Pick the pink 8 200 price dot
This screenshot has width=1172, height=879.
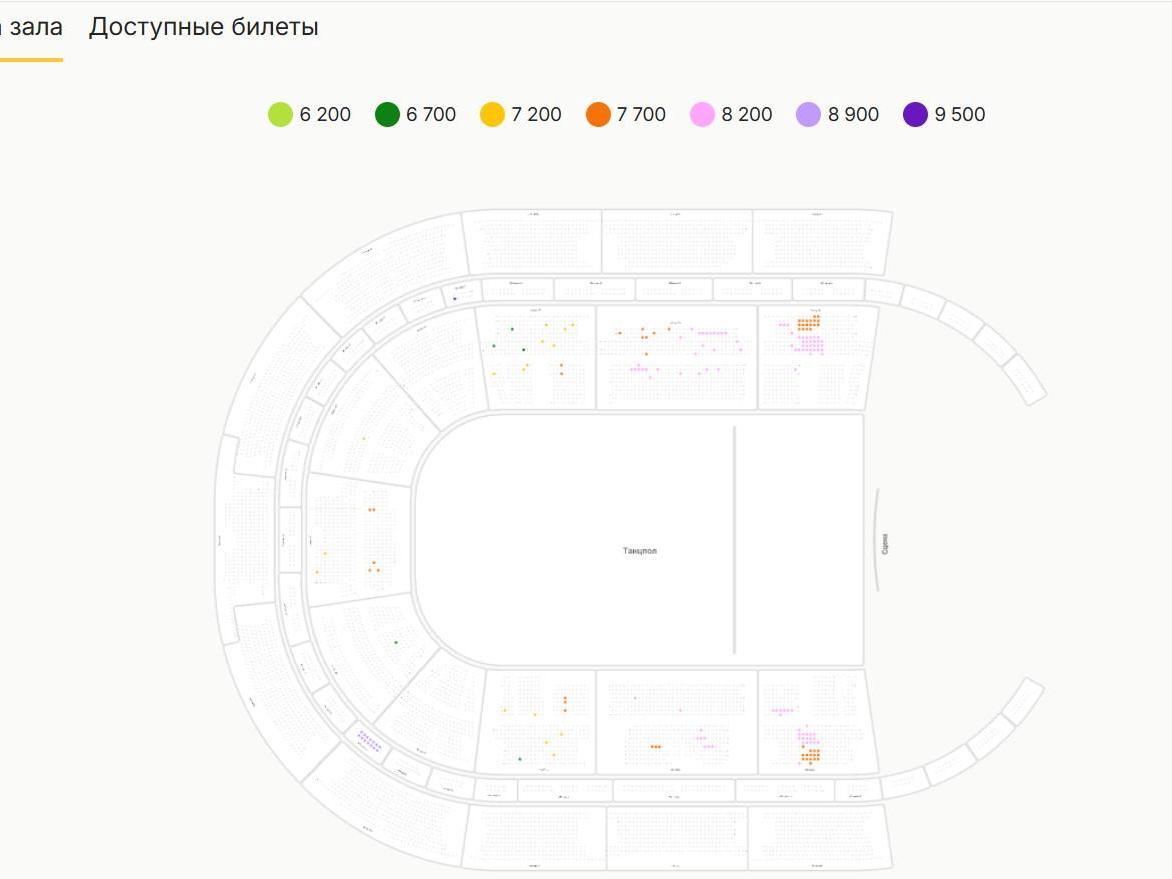click(x=703, y=115)
